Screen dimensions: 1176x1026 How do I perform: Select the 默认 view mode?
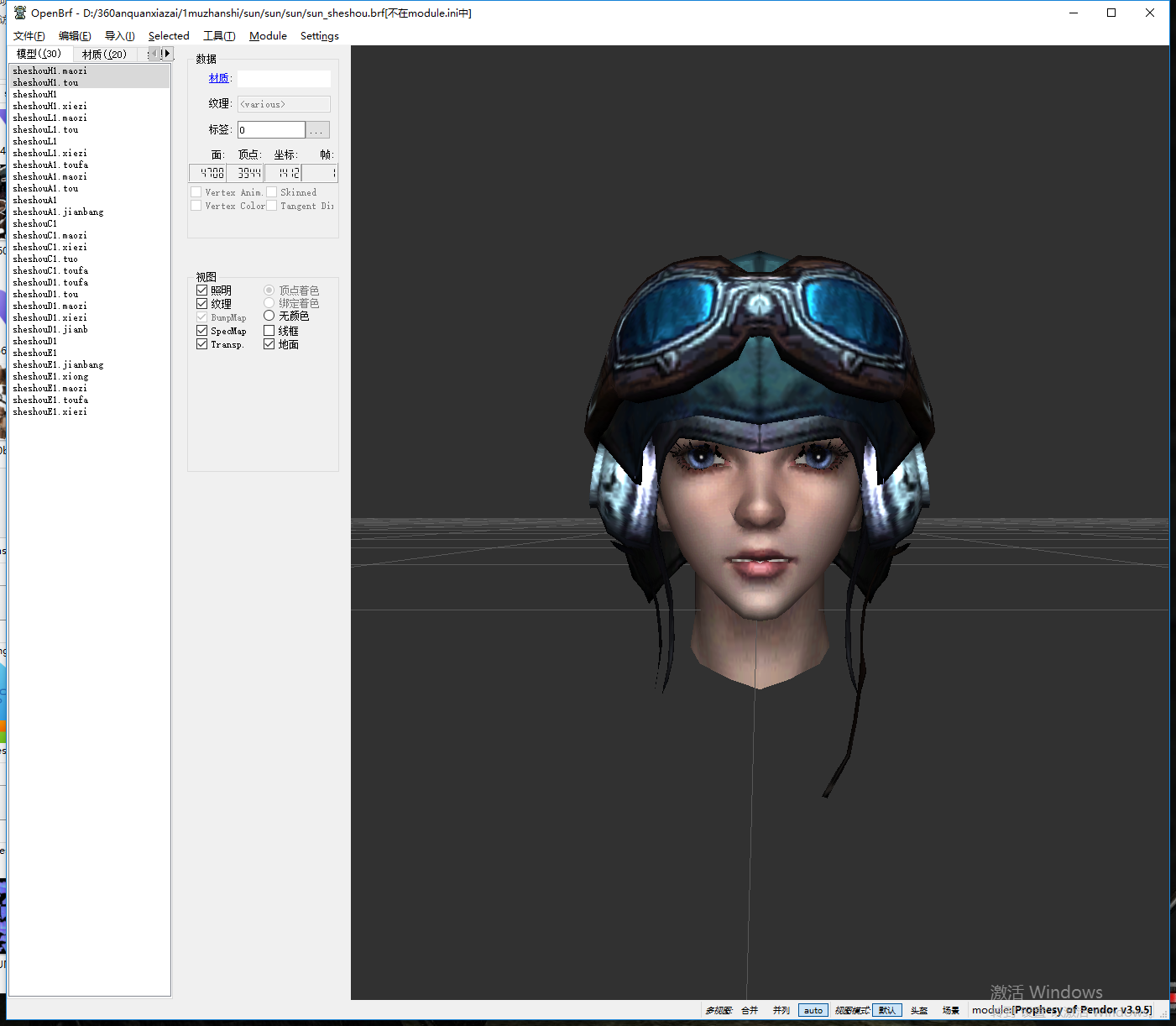pos(887,1010)
